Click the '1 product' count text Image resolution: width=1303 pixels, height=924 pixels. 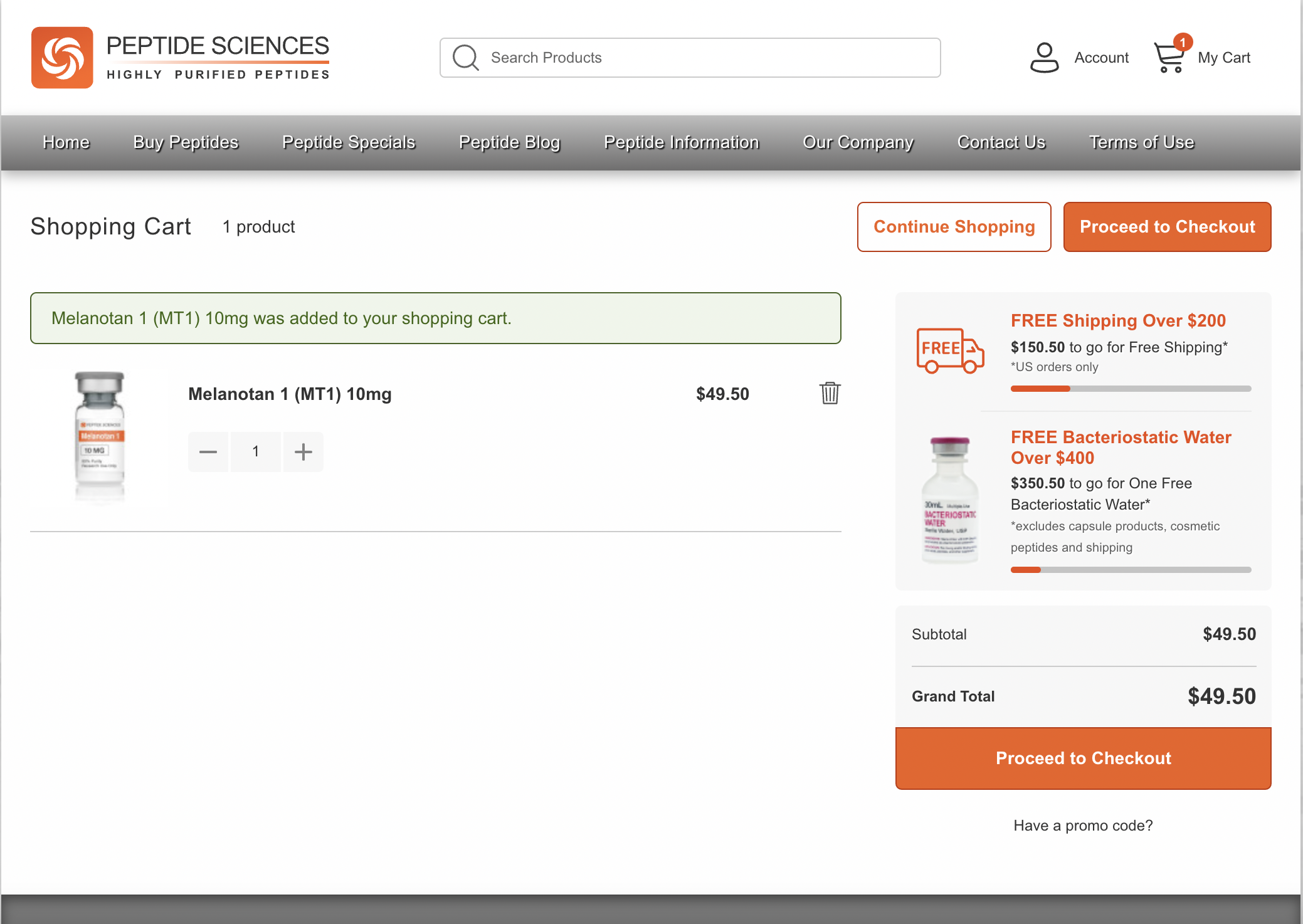point(258,227)
